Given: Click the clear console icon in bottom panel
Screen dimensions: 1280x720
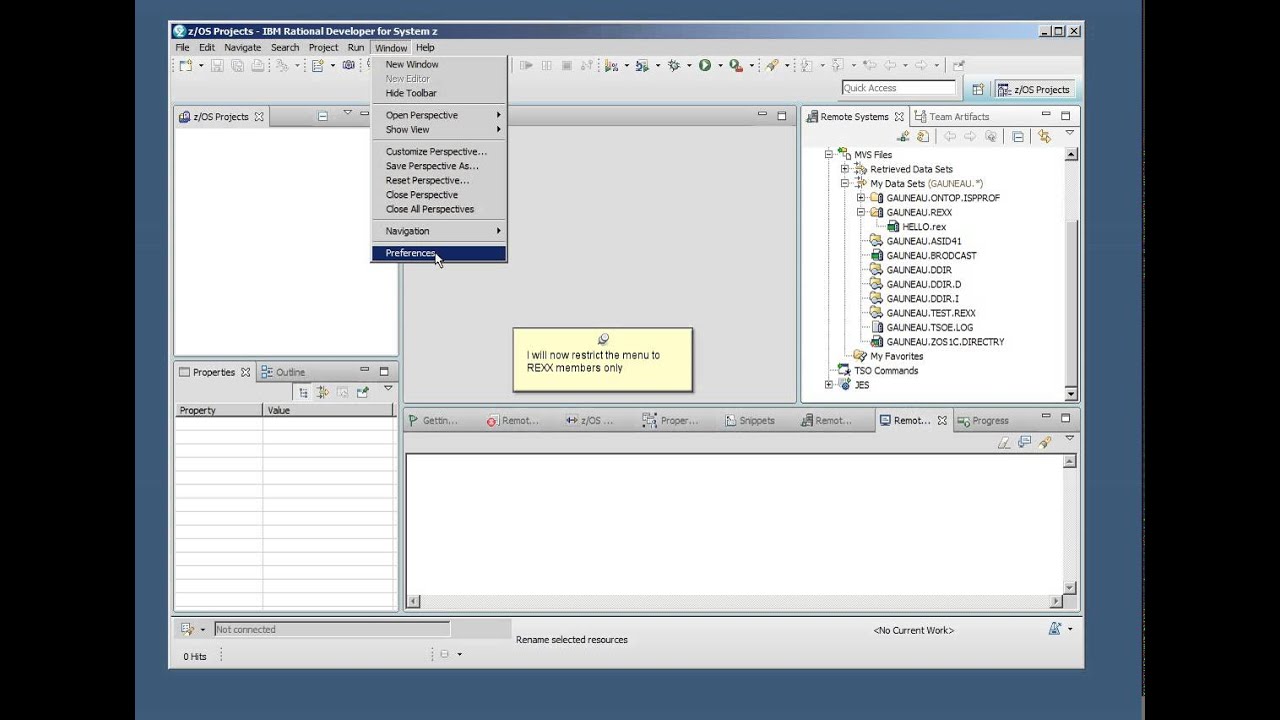Looking at the screenshot, I should coord(1004,441).
